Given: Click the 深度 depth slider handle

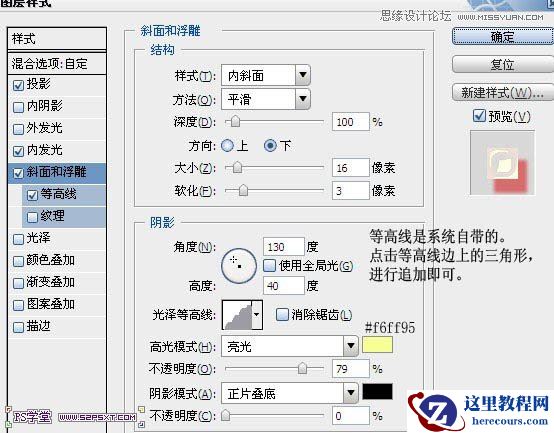Looking at the screenshot, I should pyautogui.click(x=235, y=121).
